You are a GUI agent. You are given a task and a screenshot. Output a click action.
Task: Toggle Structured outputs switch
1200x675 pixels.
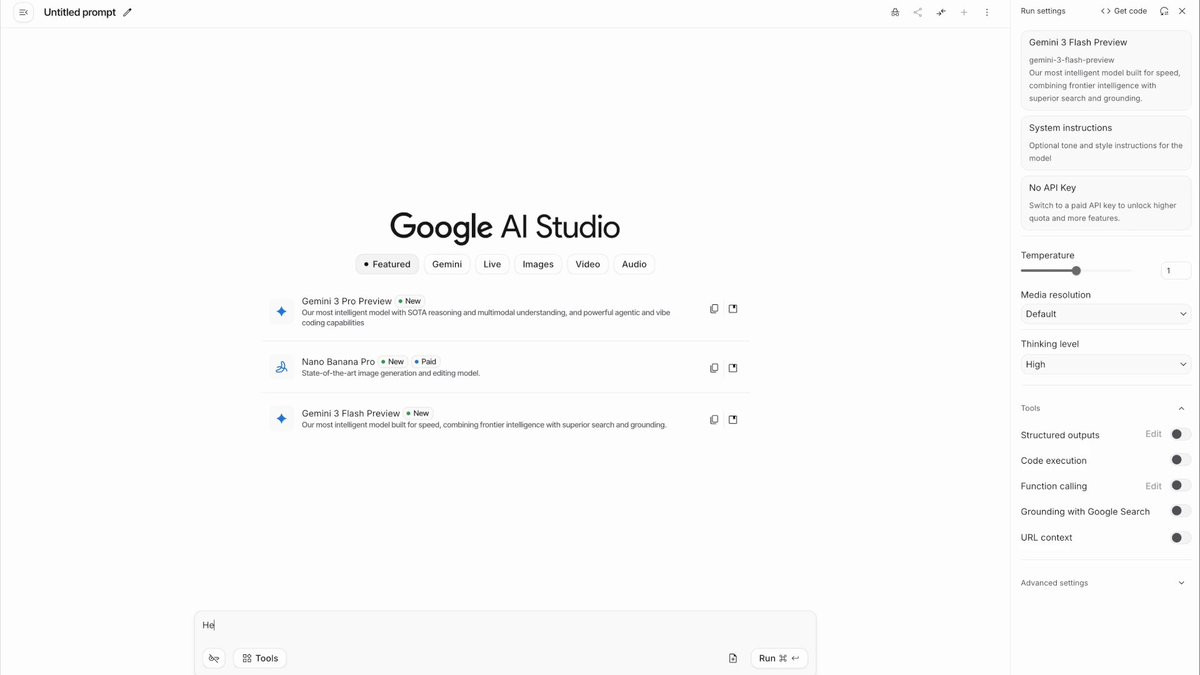tap(1180, 434)
